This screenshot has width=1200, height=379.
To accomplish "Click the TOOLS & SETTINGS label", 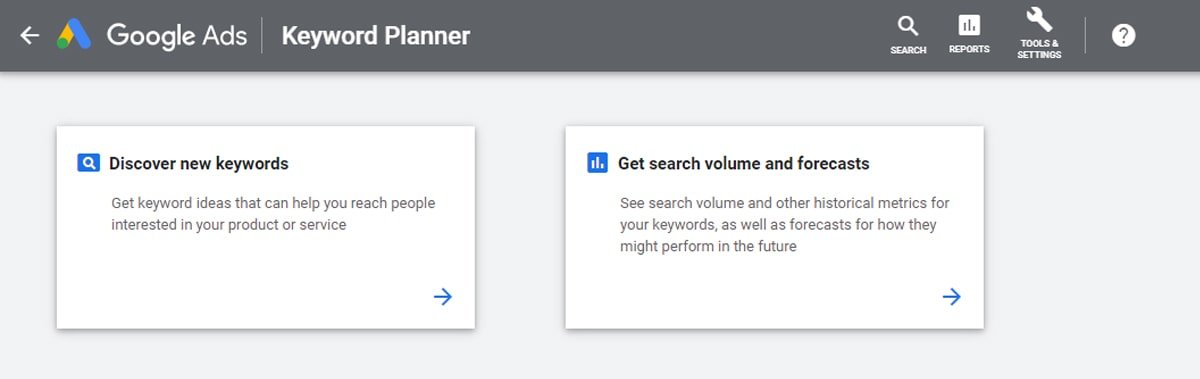I will pyautogui.click(x=1039, y=49).
